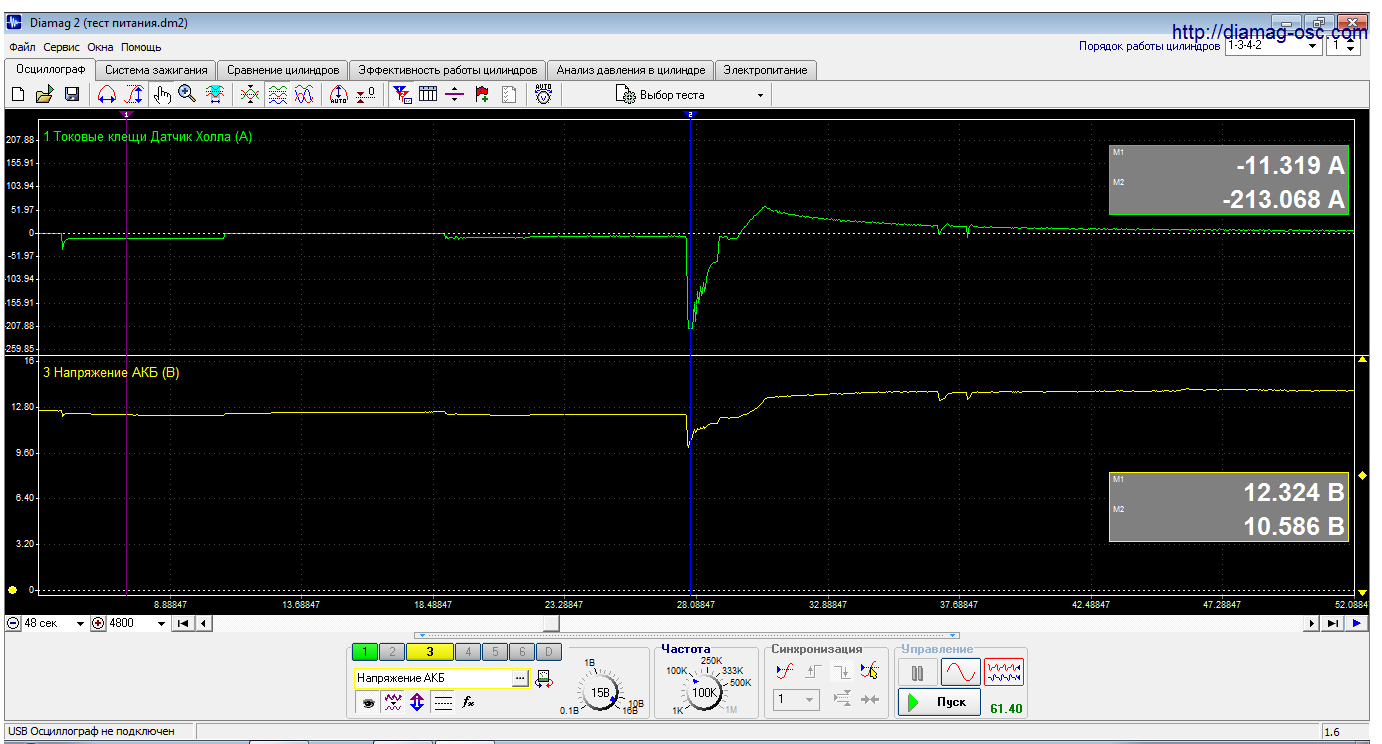Click the ellipsis button beside Напряжение АКБ
The image size is (1382, 744).
pos(520,678)
